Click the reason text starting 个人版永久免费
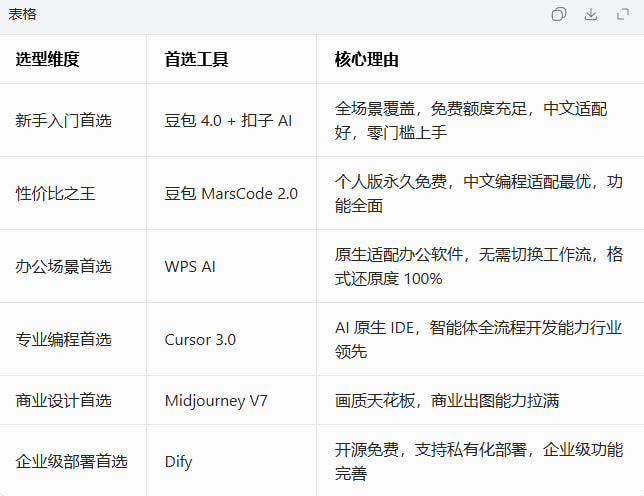The height and width of the screenshot is (496, 644). pyautogui.click(x=478, y=194)
